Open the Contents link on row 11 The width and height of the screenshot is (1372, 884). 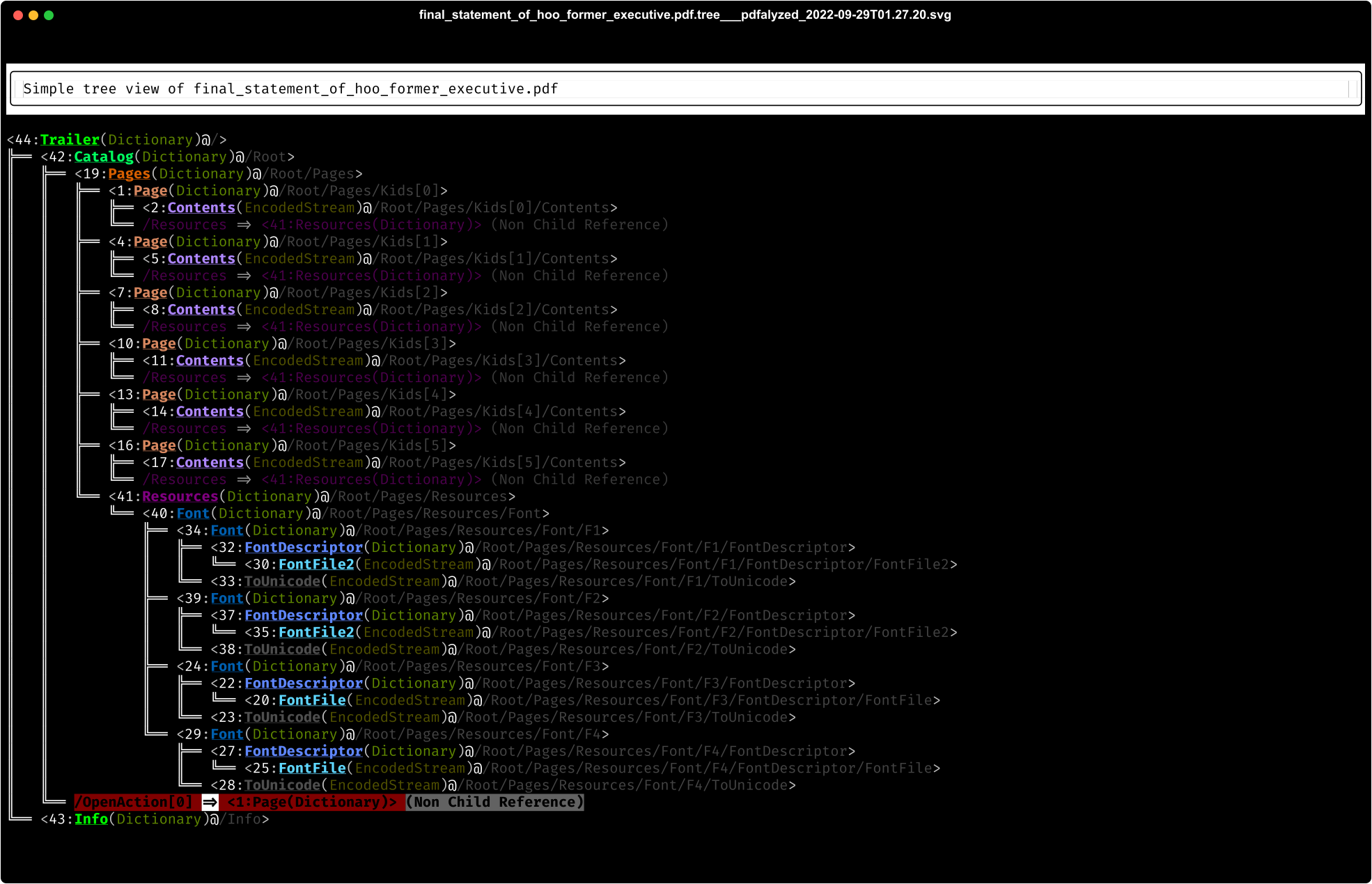click(210, 361)
